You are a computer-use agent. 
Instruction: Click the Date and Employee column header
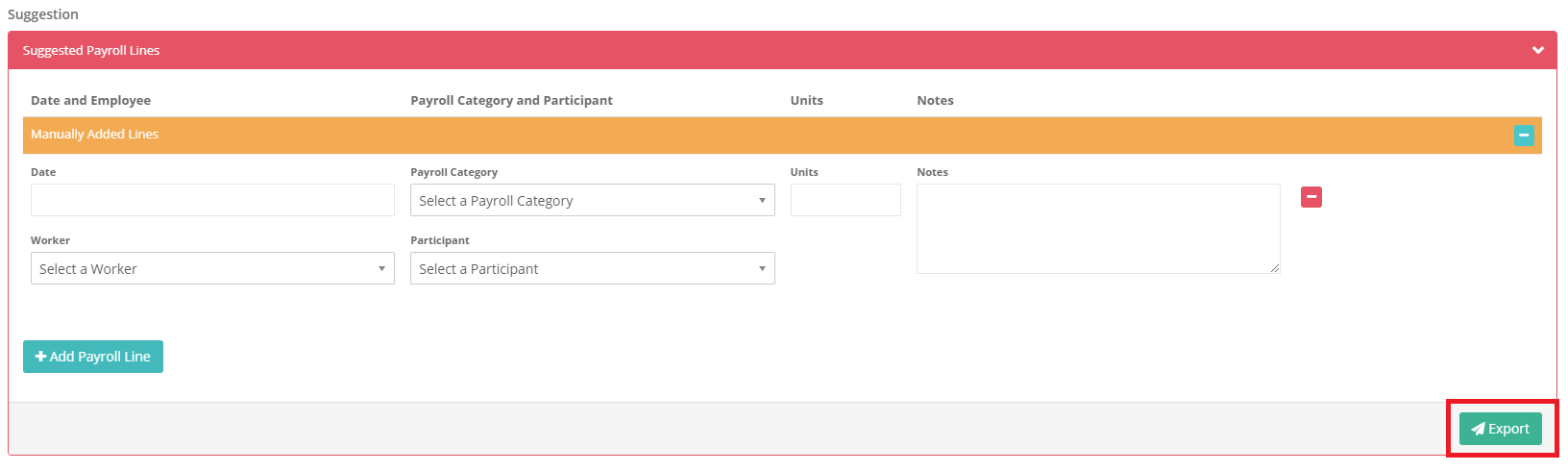(x=90, y=100)
